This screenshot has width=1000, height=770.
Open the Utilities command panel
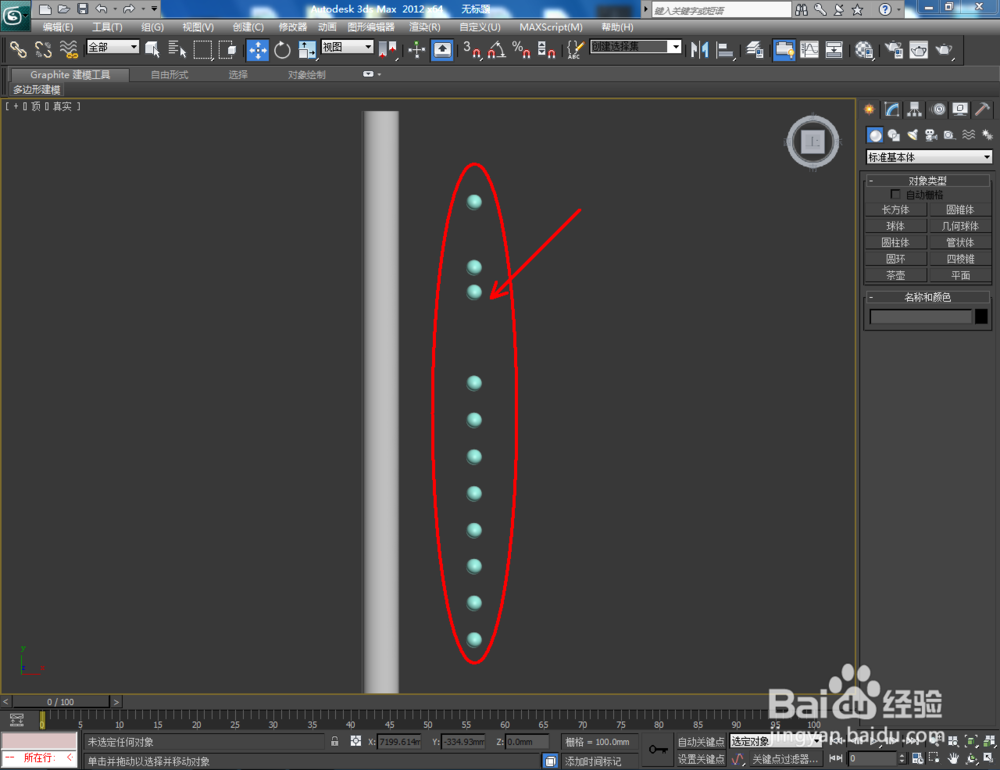coord(983,110)
